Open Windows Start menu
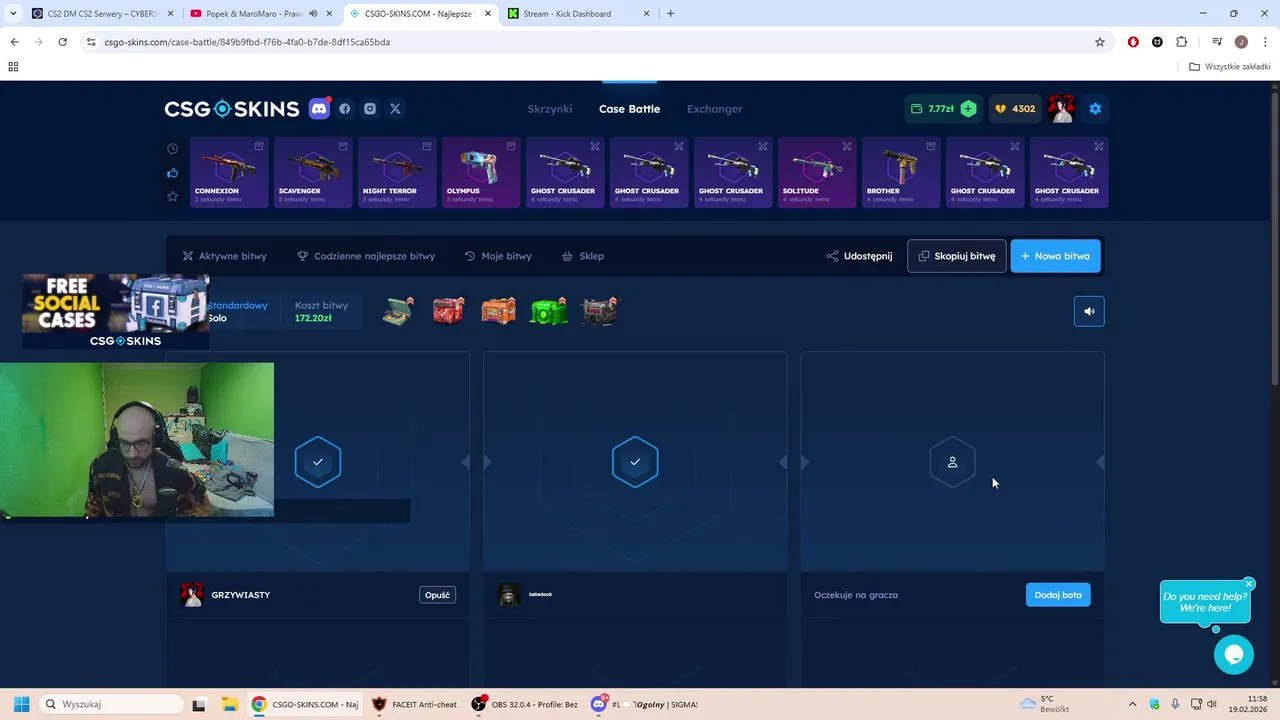The width and height of the screenshot is (1280, 720). pos(21,704)
